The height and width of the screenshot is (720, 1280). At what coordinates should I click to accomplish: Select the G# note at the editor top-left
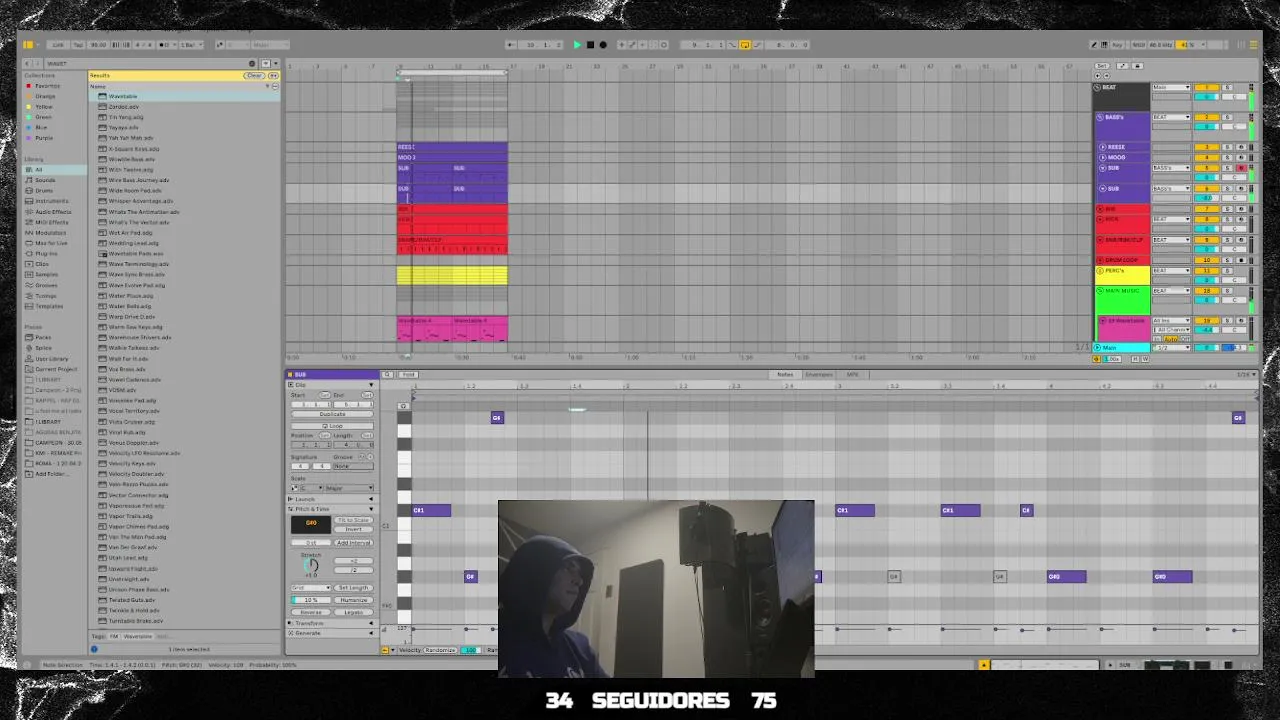coord(497,418)
